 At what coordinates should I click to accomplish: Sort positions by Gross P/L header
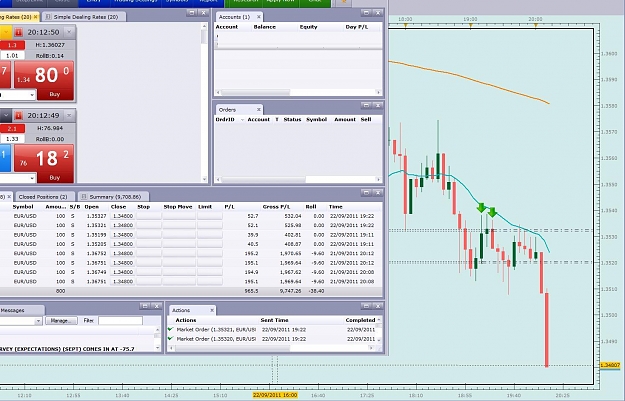click(276, 207)
